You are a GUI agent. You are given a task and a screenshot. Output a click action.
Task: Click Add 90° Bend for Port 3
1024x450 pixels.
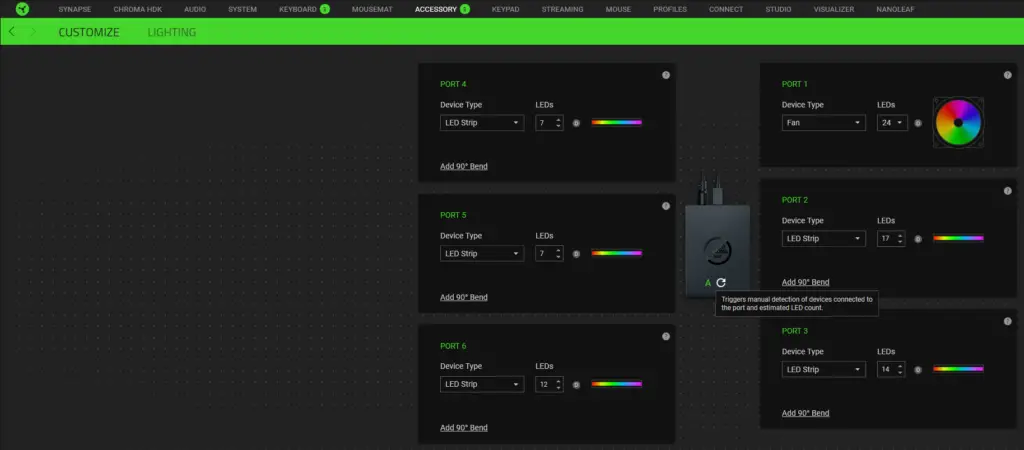(805, 413)
